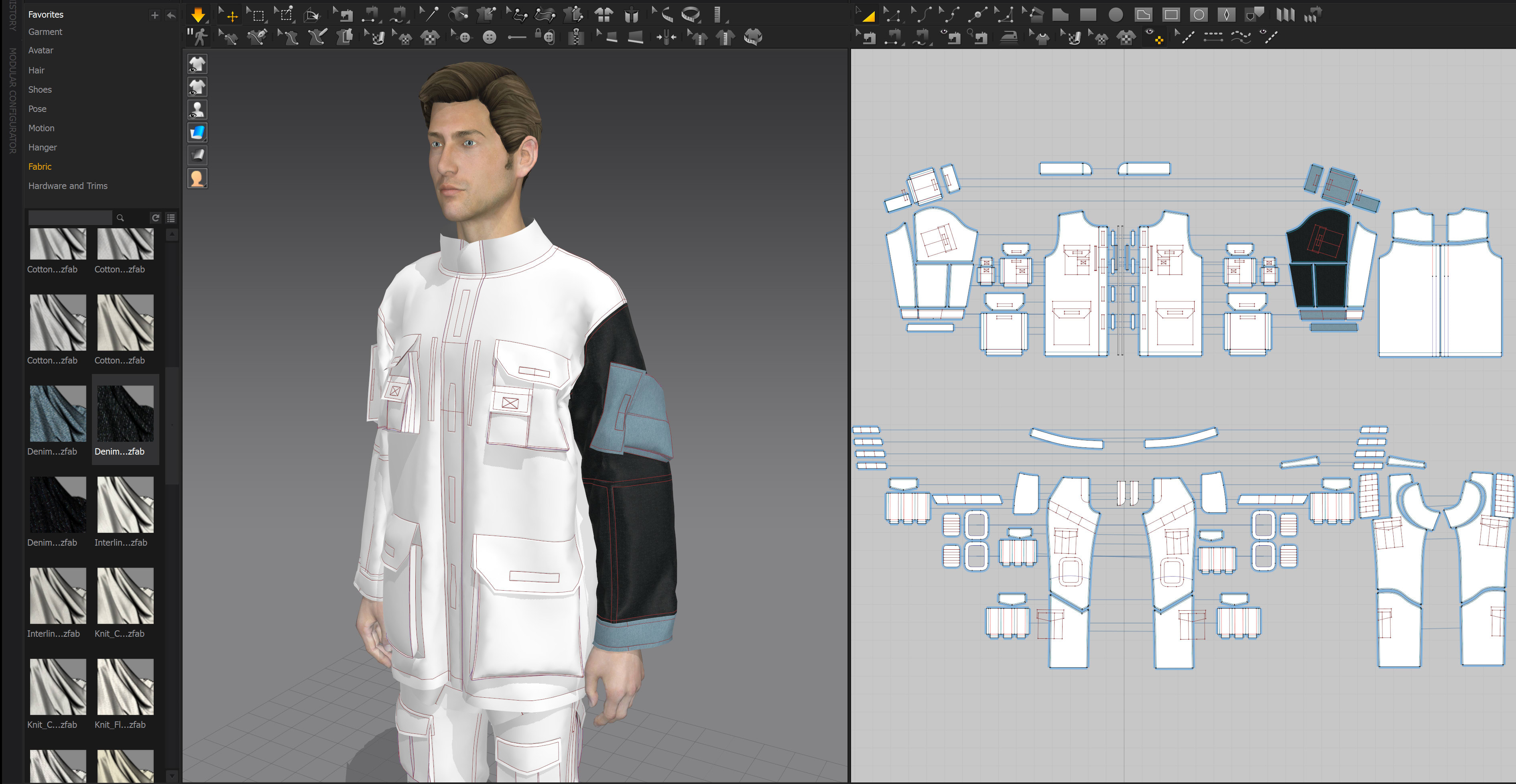Screen dimensions: 1516x784
Task: Select the Zipper tool
Action: coord(576,37)
